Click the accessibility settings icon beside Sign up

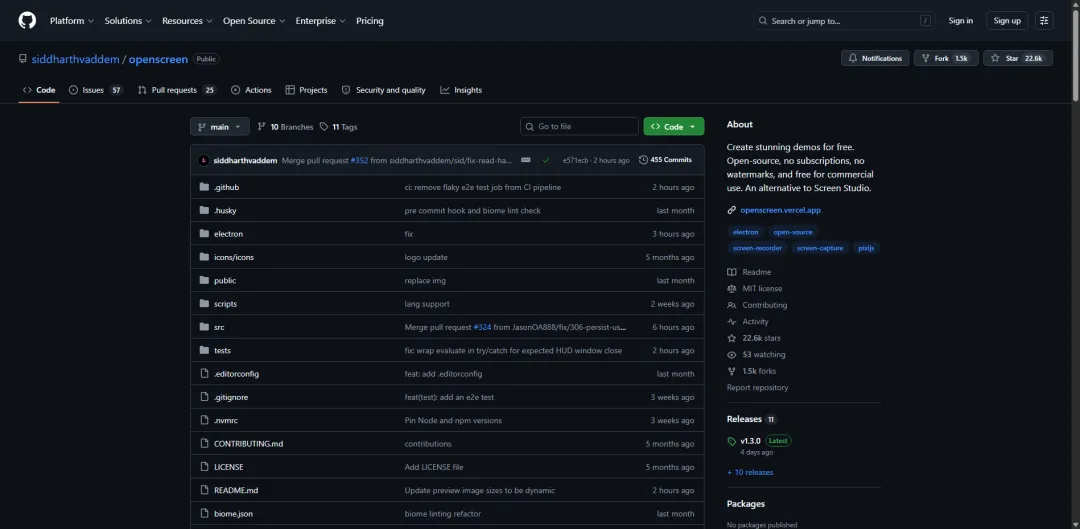1044,21
